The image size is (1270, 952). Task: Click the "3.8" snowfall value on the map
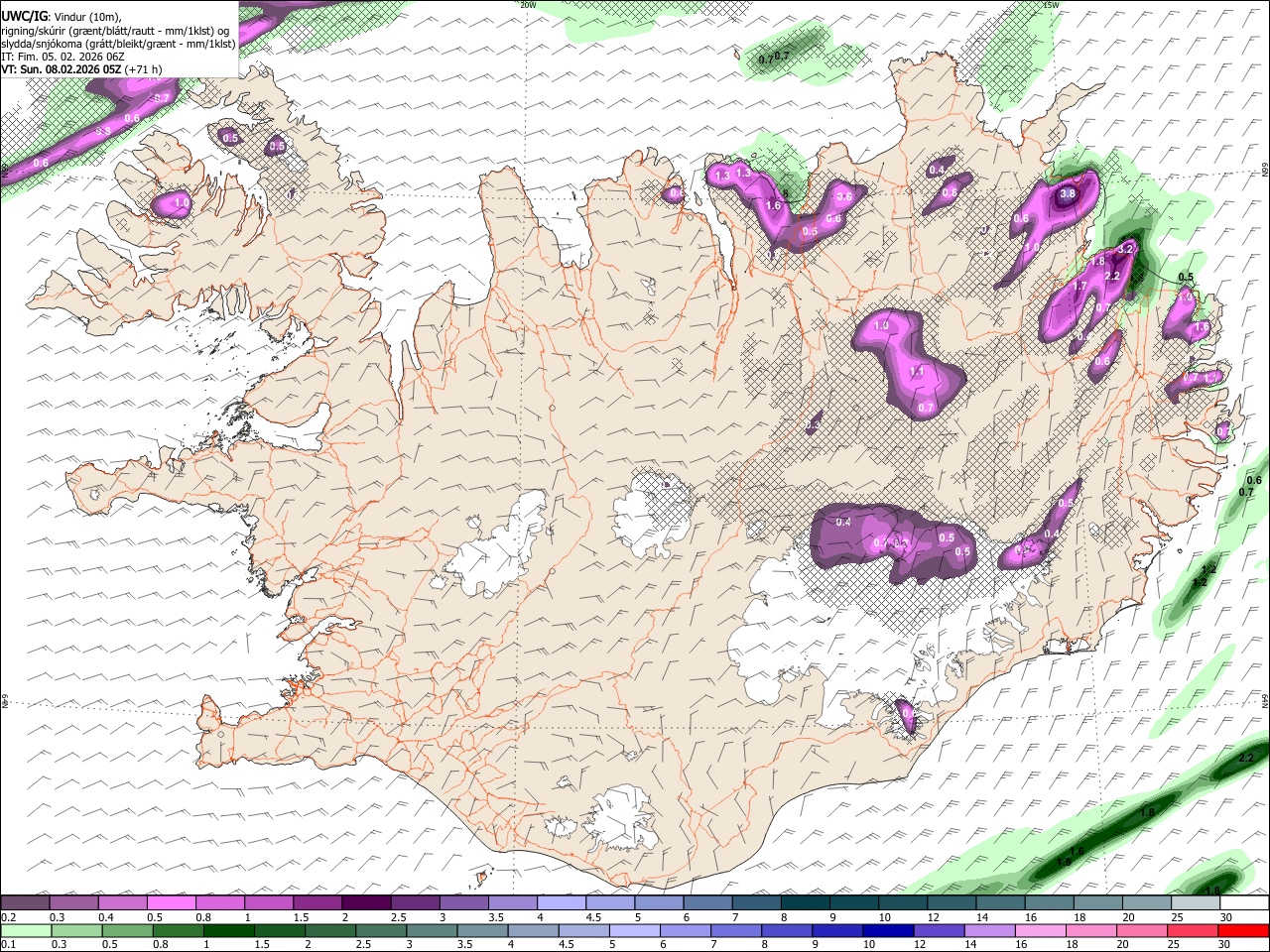coord(1068,194)
